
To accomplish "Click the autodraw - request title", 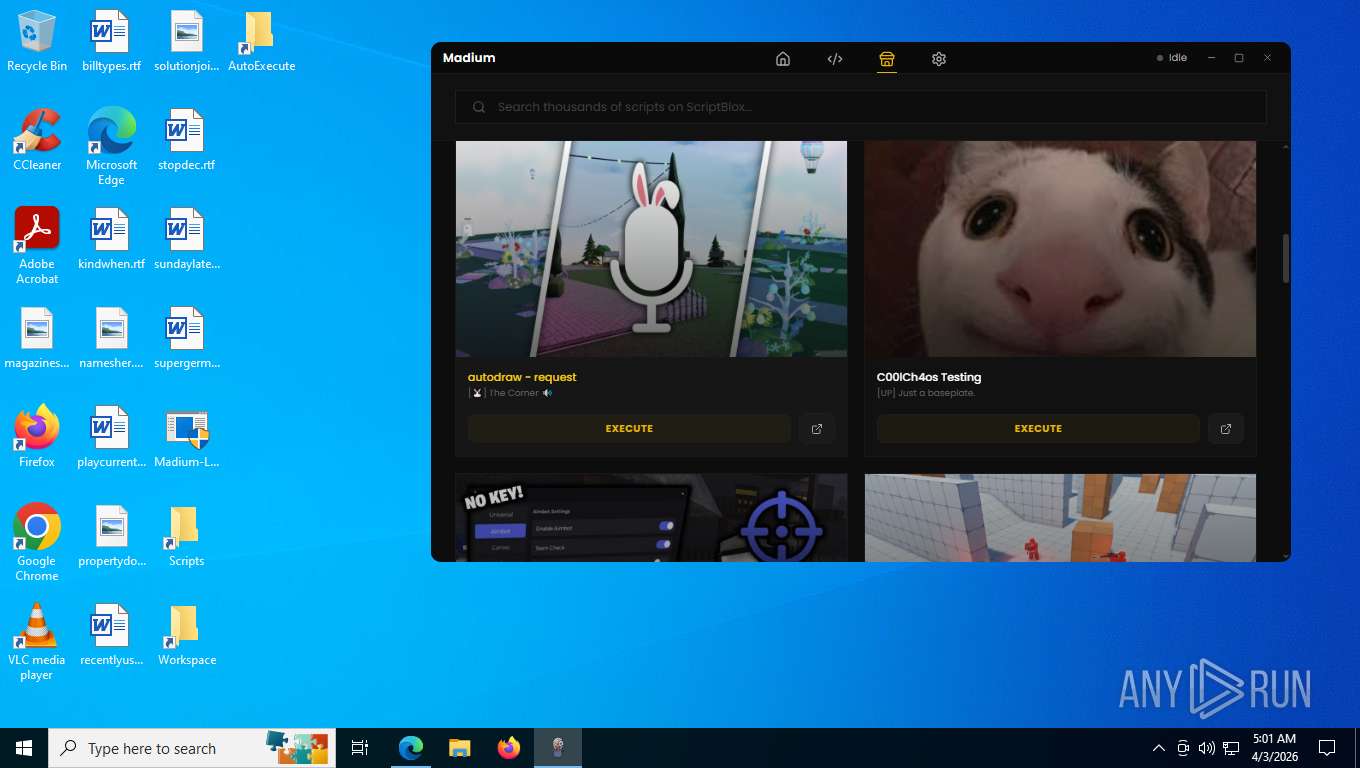I will click(x=522, y=377).
